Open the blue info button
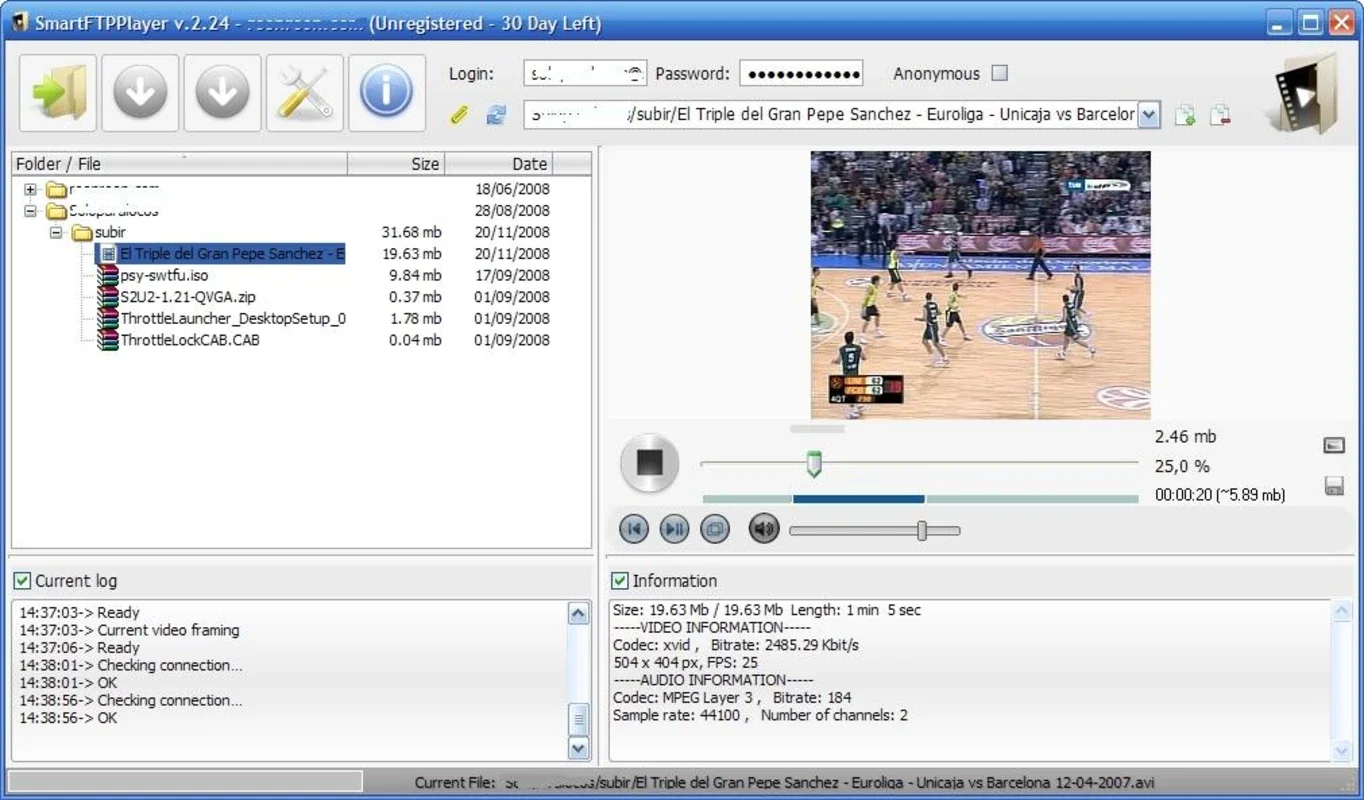The width and height of the screenshot is (1364, 800). 386,93
